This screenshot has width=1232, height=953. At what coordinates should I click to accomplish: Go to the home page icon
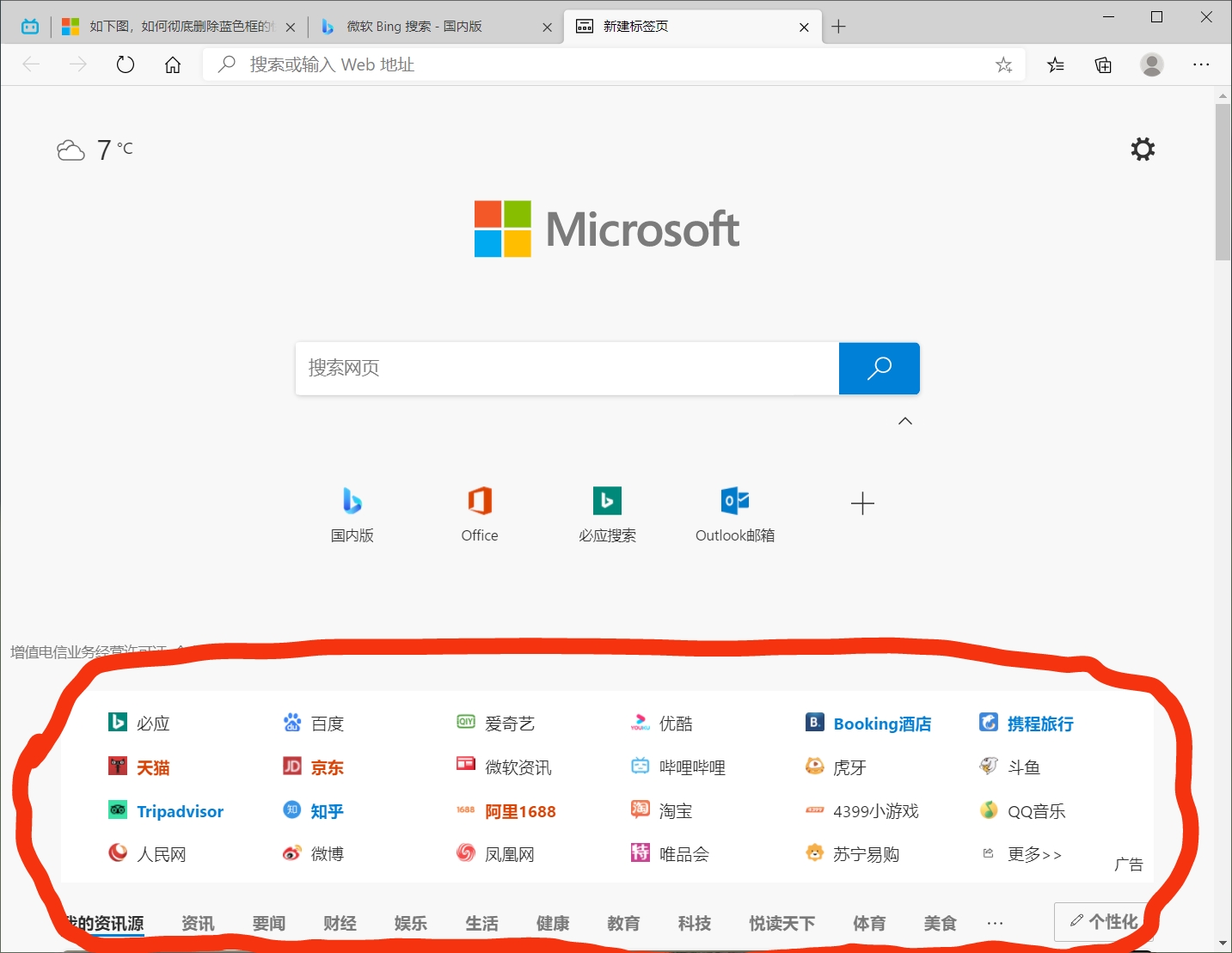[x=173, y=64]
